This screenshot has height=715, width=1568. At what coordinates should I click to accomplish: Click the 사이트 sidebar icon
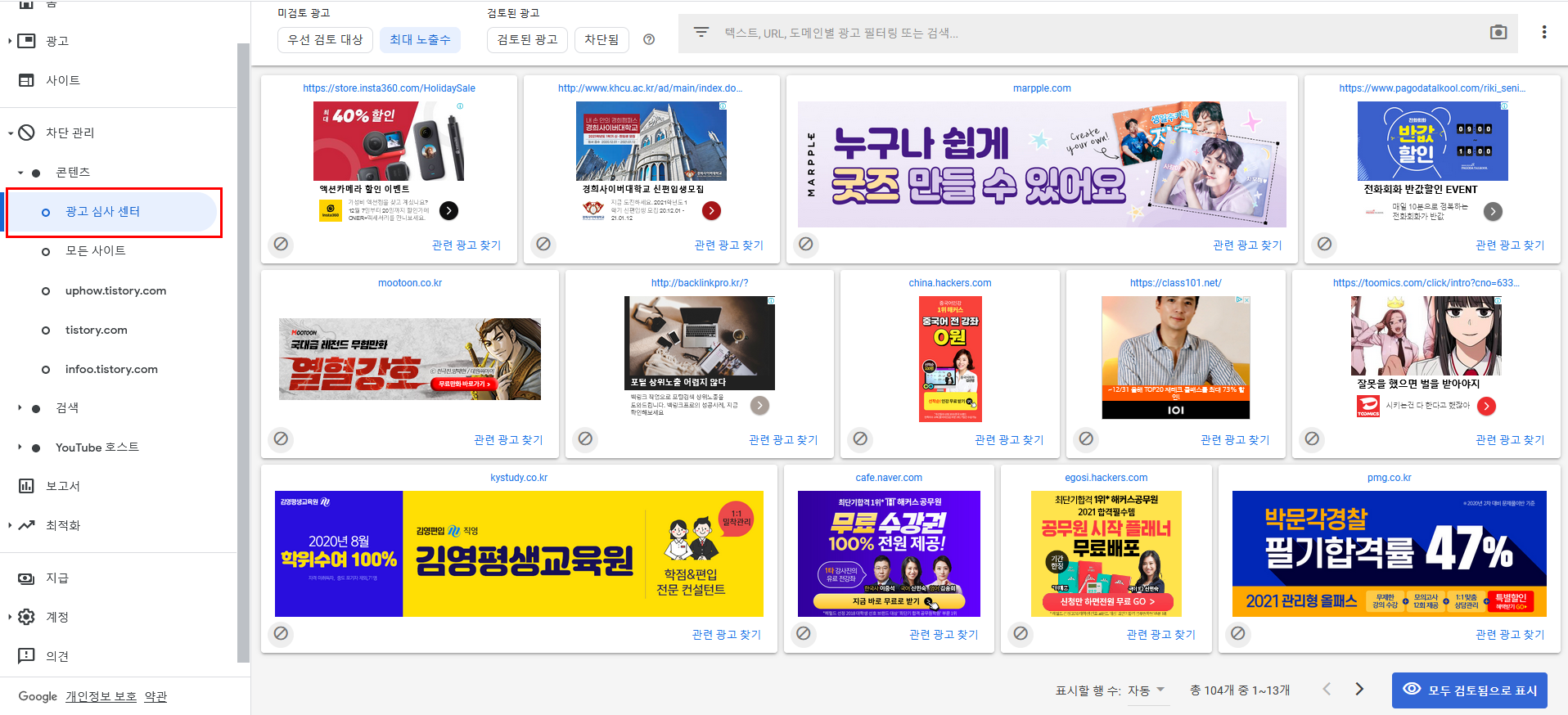pyautogui.click(x=27, y=80)
